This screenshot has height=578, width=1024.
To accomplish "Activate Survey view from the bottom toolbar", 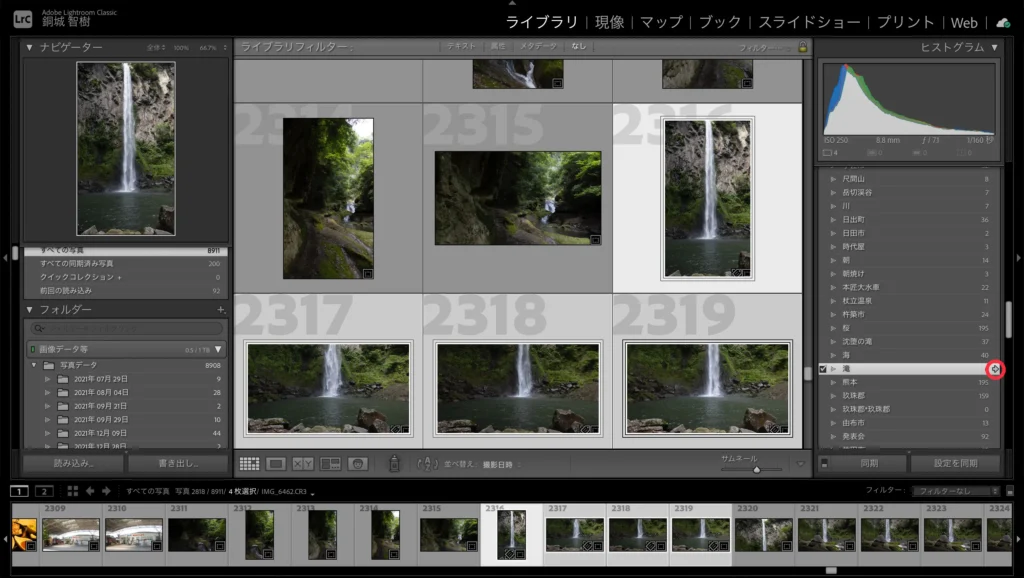I will pos(331,462).
